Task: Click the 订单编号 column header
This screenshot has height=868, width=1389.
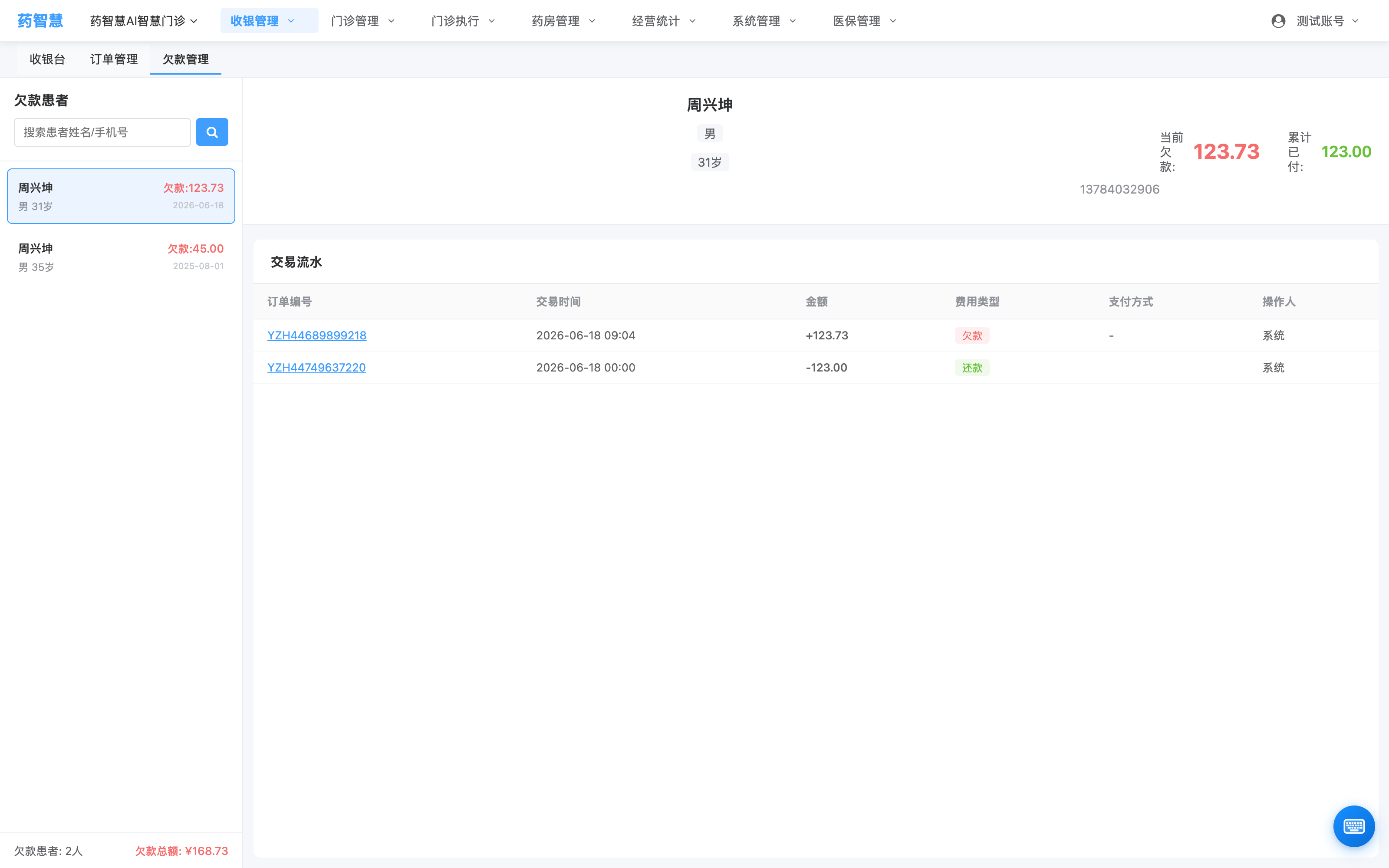Action: click(x=289, y=301)
